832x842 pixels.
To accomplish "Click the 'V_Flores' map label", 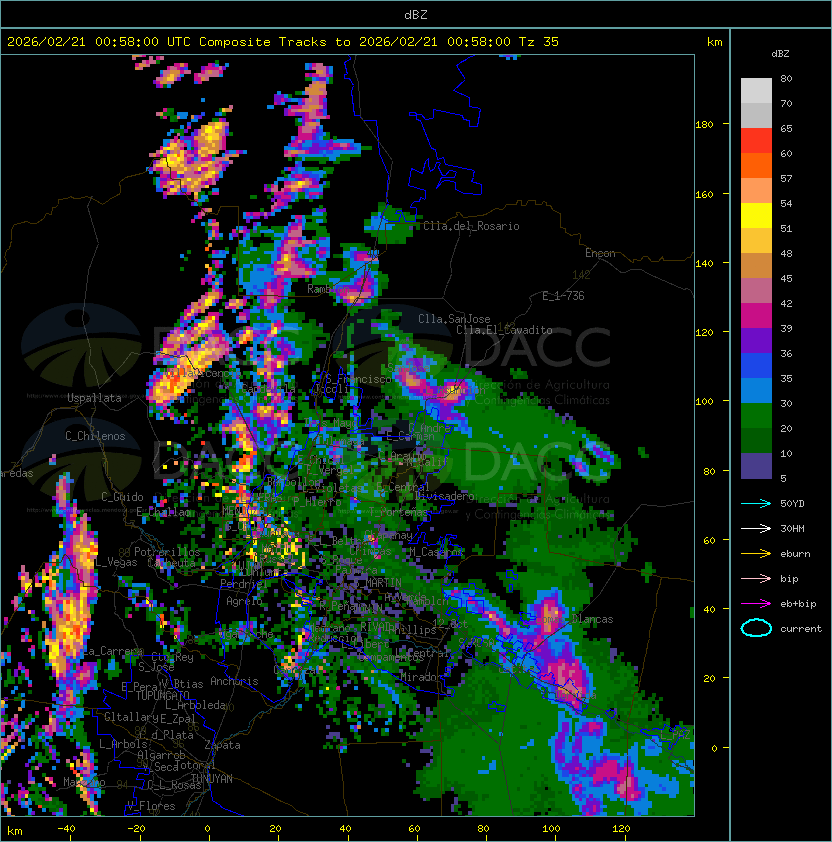I will [151, 806].
